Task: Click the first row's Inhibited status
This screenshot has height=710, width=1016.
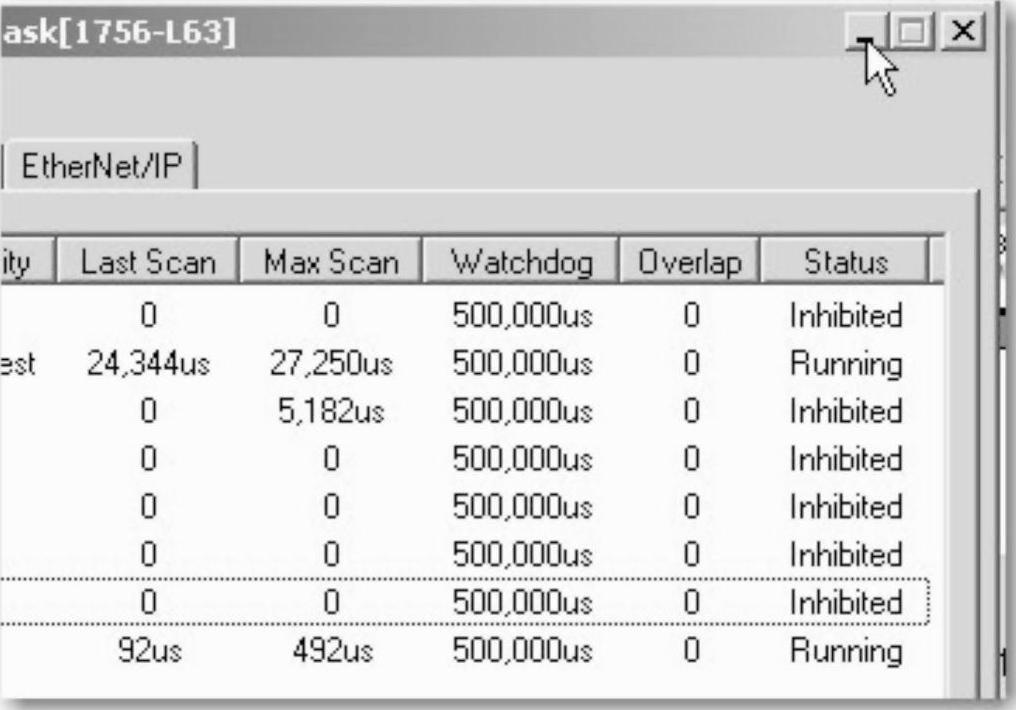Action: (x=845, y=316)
